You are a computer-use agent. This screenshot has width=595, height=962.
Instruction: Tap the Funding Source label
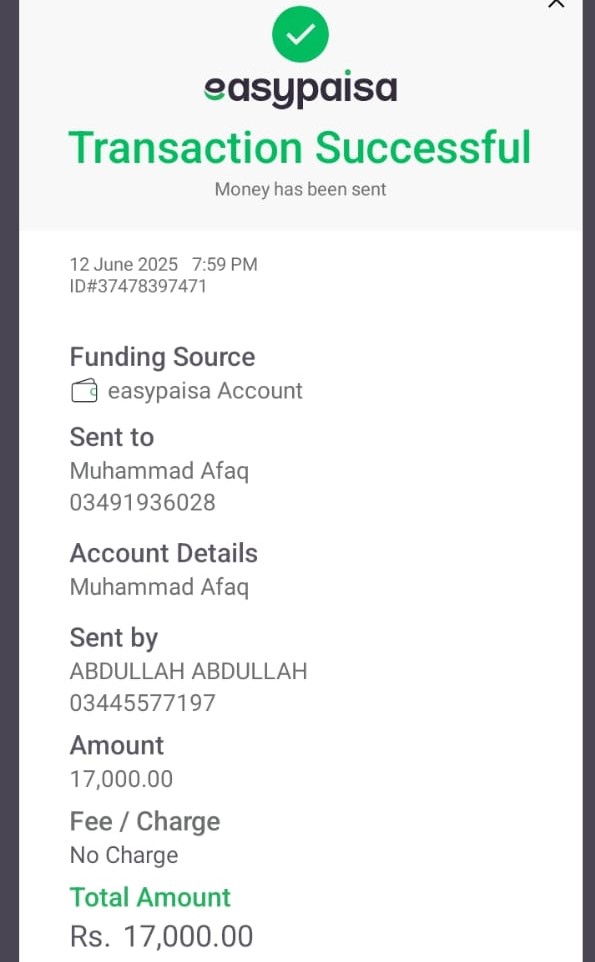point(163,356)
